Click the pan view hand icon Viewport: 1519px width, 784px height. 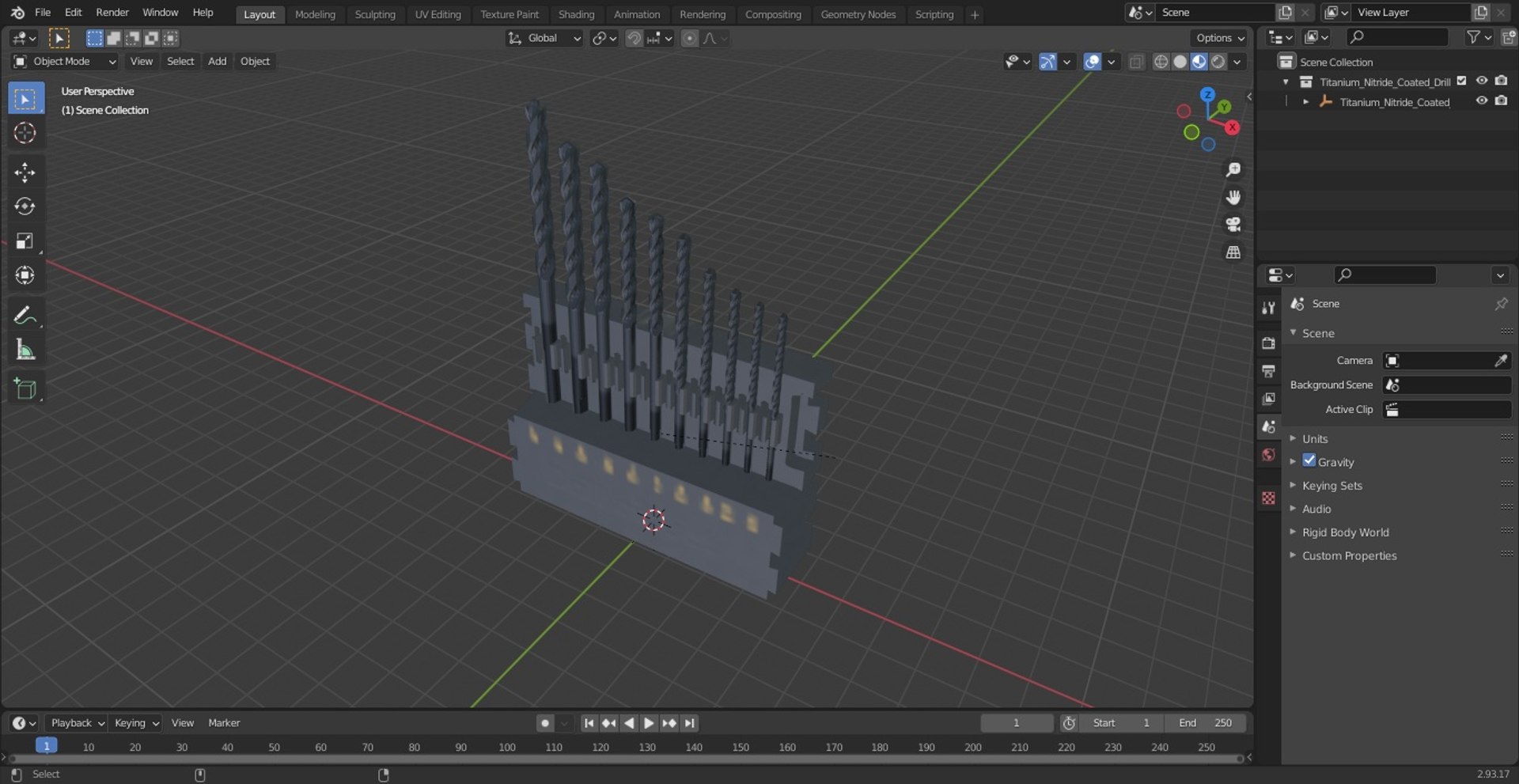coord(1233,197)
